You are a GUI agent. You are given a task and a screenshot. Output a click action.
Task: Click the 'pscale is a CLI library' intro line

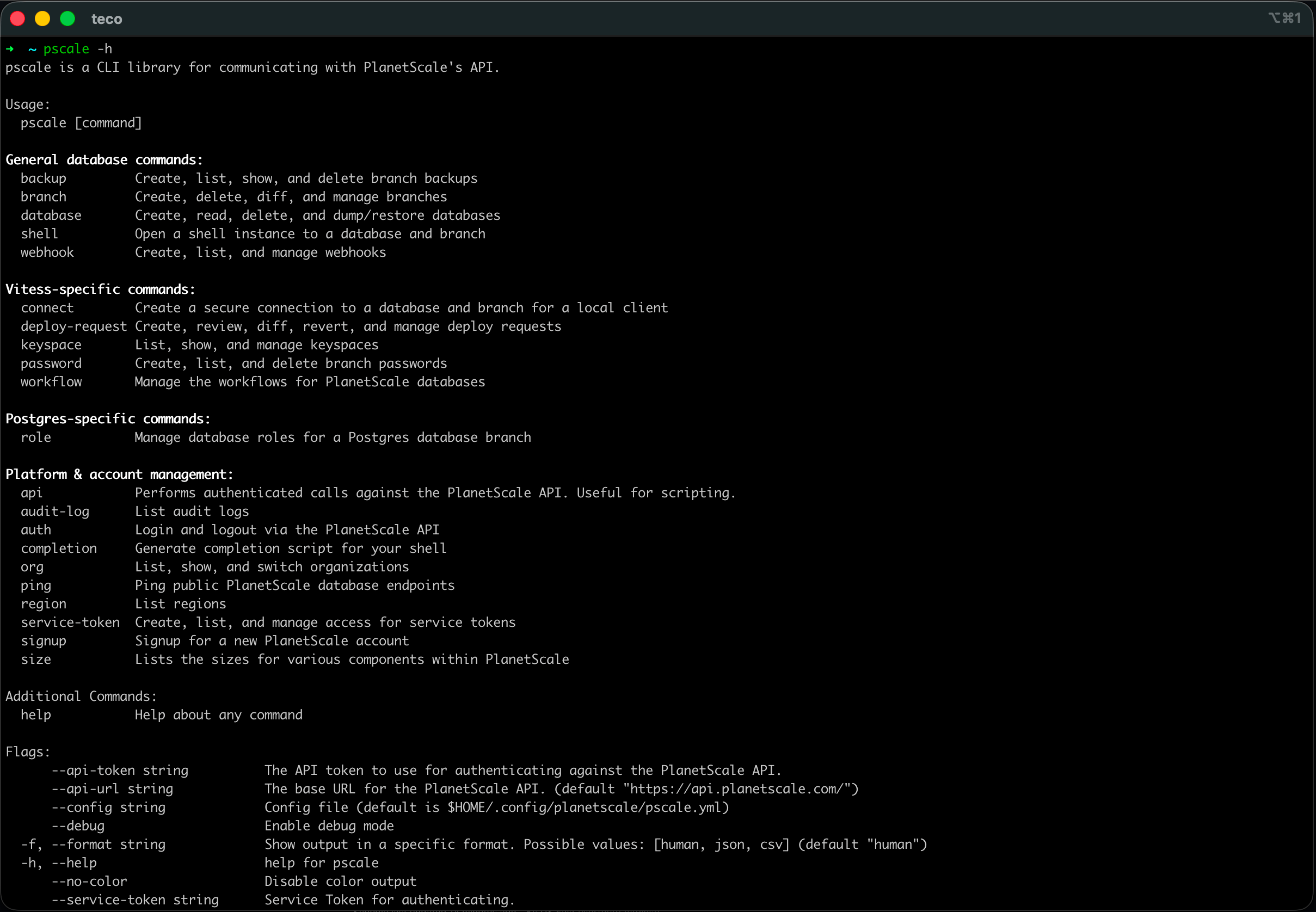coord(253,67)
